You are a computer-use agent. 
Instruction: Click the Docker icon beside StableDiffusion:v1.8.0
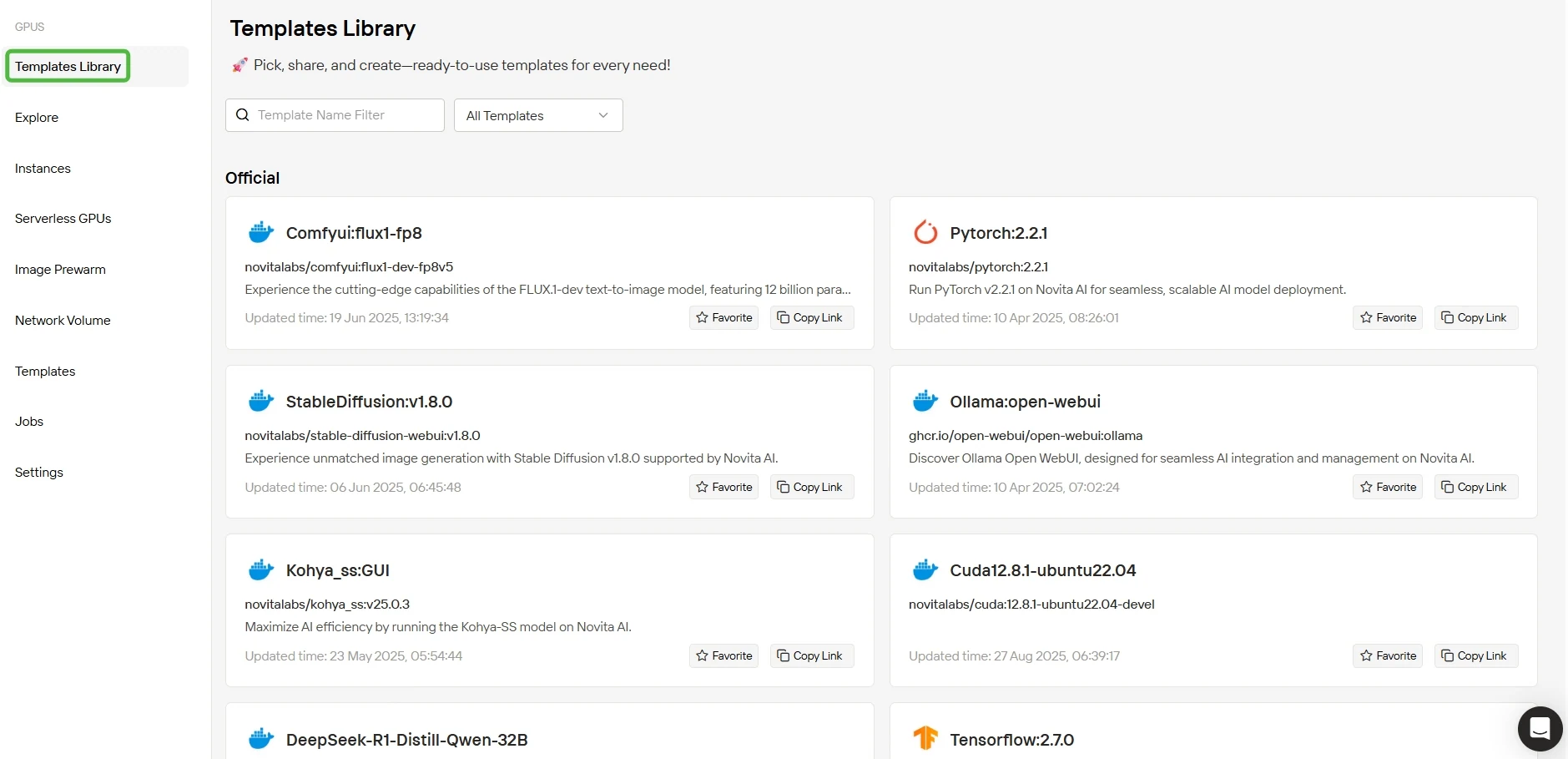[x=261, y=401]
